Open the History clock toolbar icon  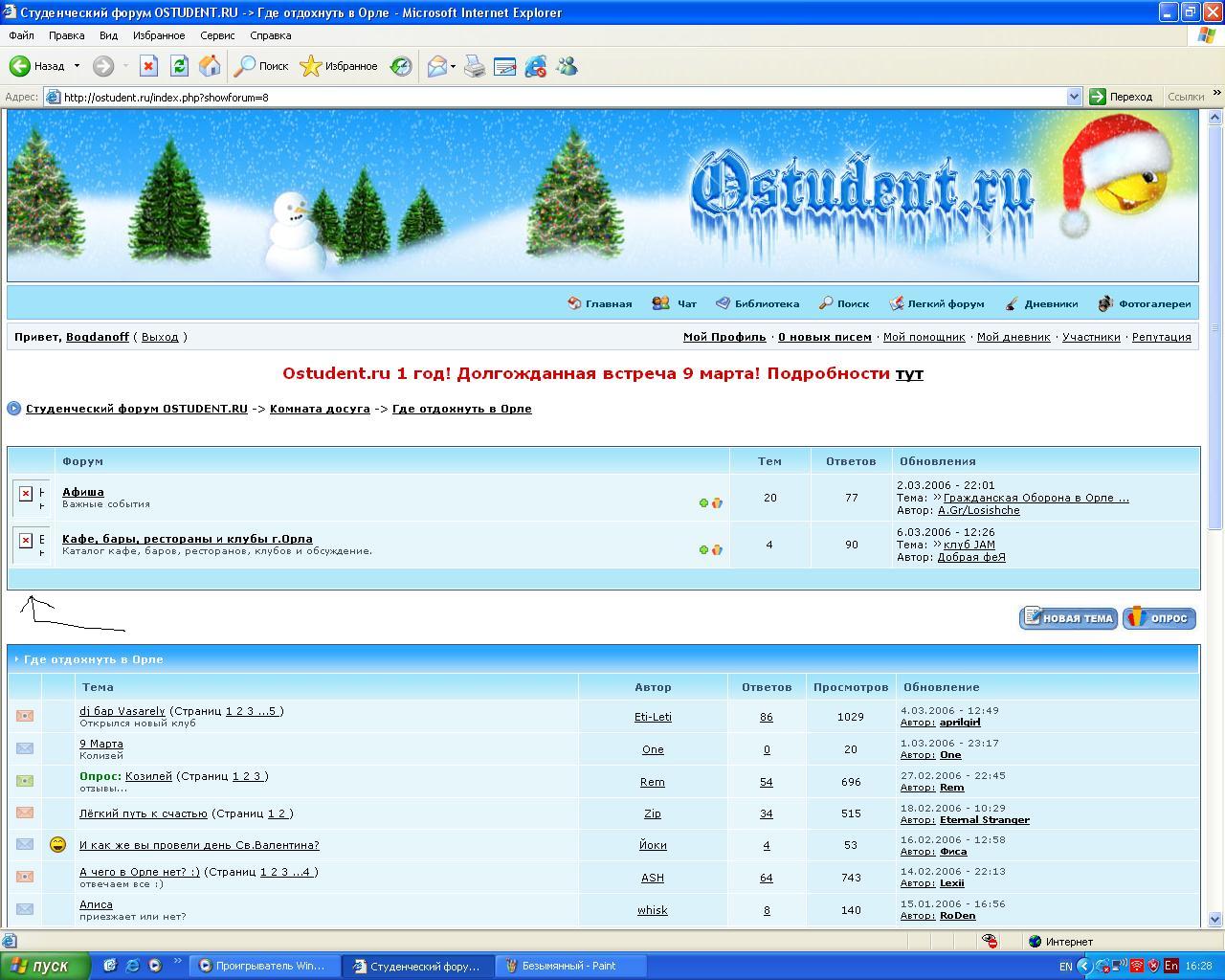pos(401,66)
